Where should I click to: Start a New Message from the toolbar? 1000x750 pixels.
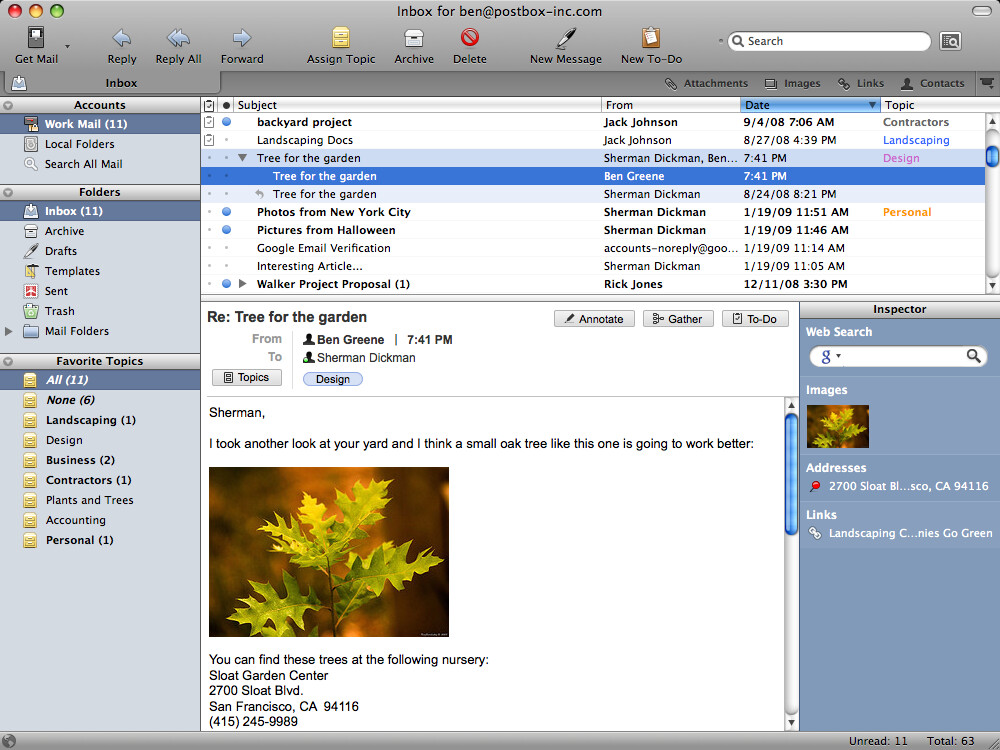point(565,40)
